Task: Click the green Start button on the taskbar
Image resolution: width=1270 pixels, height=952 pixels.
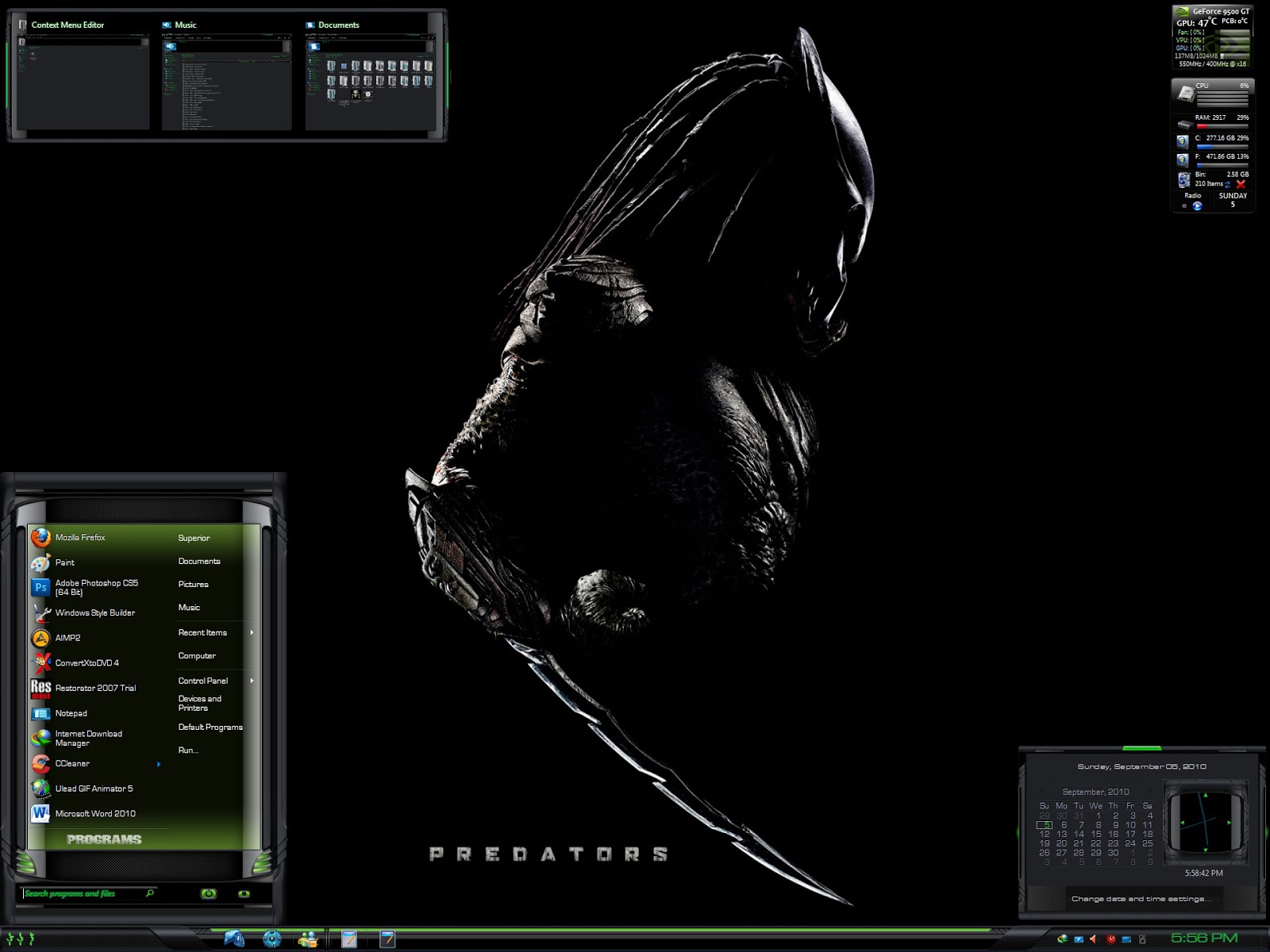Action: (x=20, y=939)
